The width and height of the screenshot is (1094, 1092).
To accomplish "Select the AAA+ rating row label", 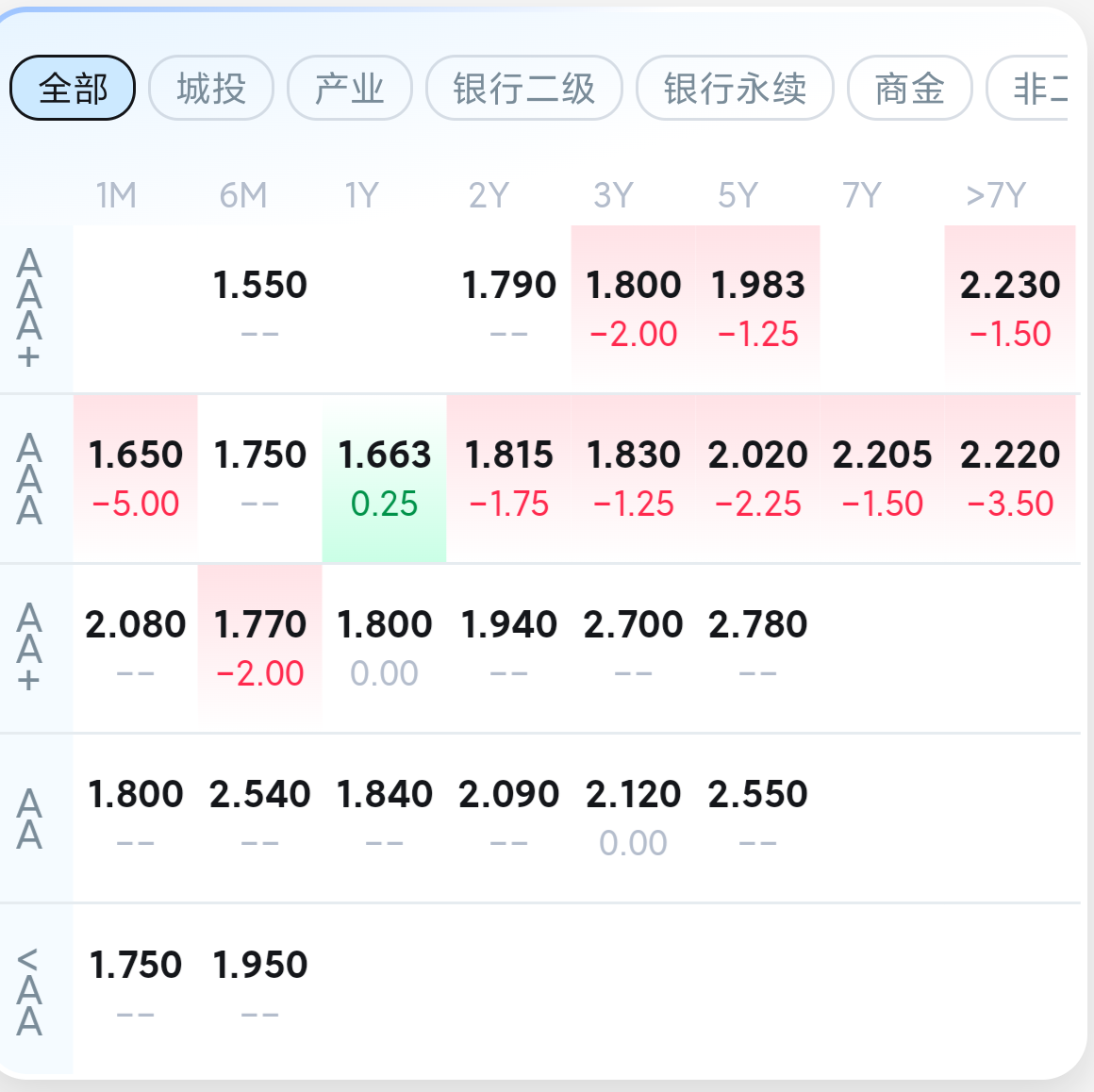I will pos(29,308).
